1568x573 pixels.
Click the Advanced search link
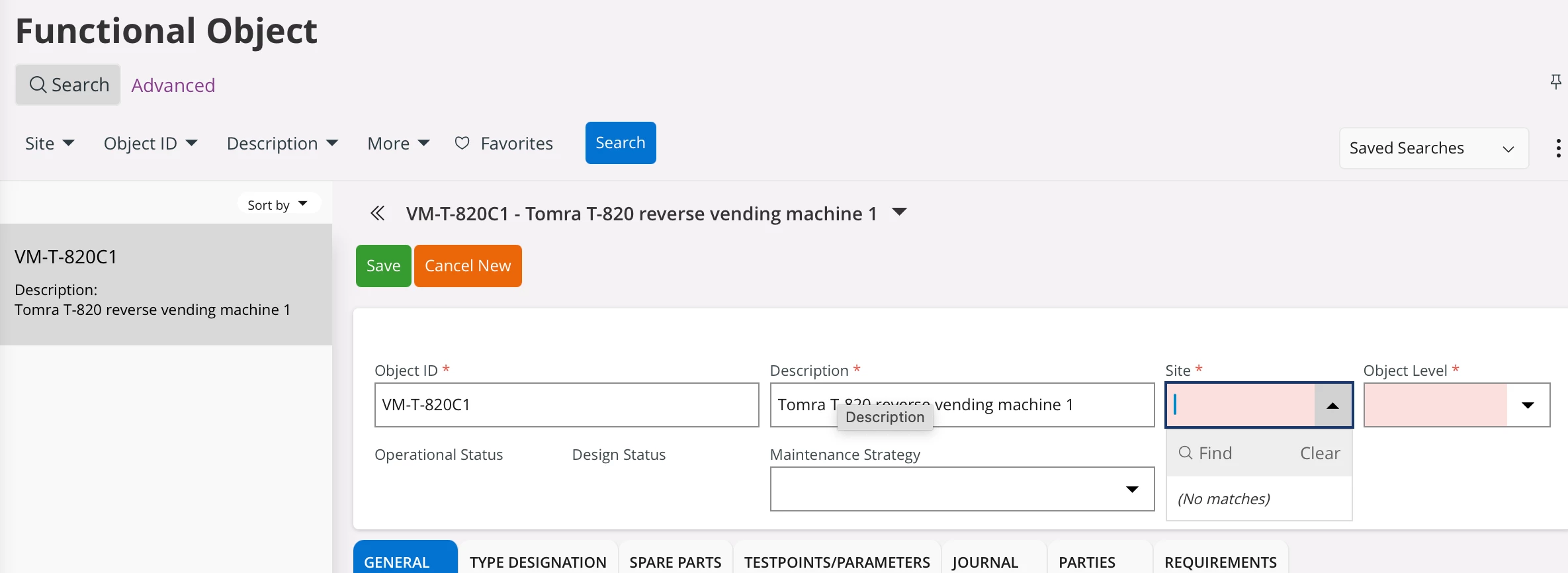tap(173, 85)
